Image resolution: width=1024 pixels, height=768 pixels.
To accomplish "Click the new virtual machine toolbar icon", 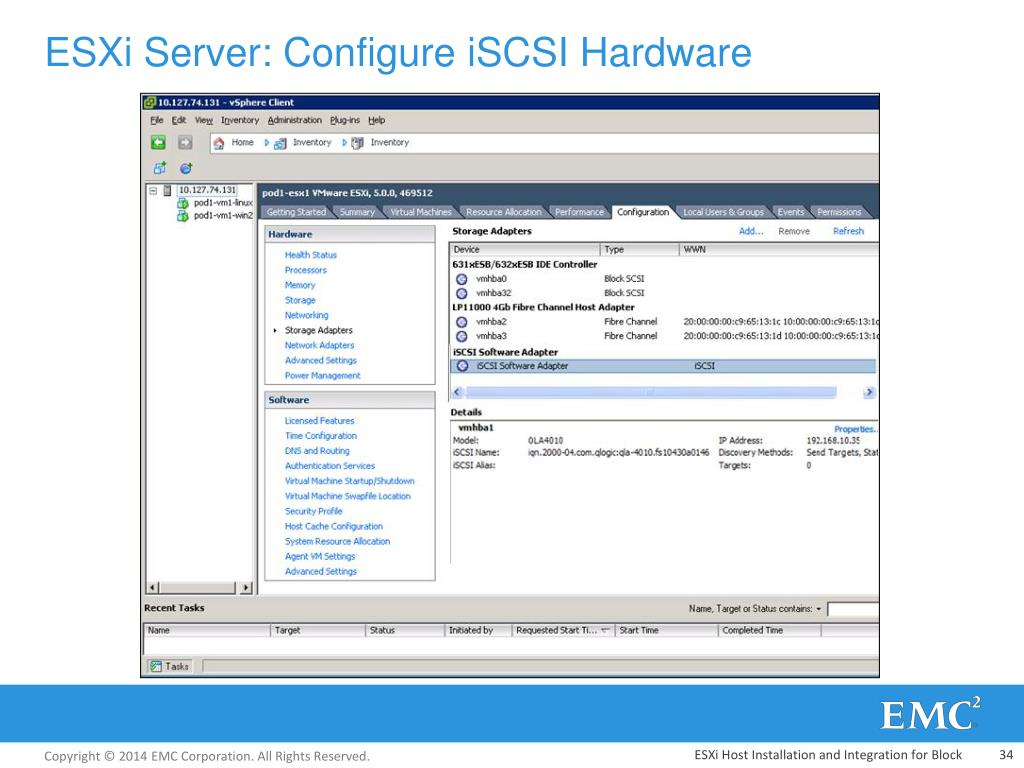I will 160,168.
